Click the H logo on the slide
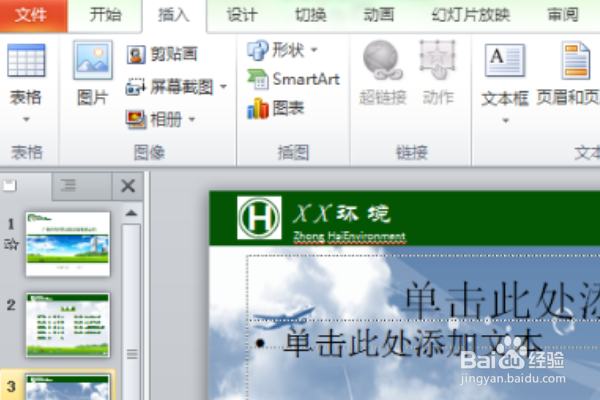This screenshot has width=600, height=400. (x=259, y=217)
